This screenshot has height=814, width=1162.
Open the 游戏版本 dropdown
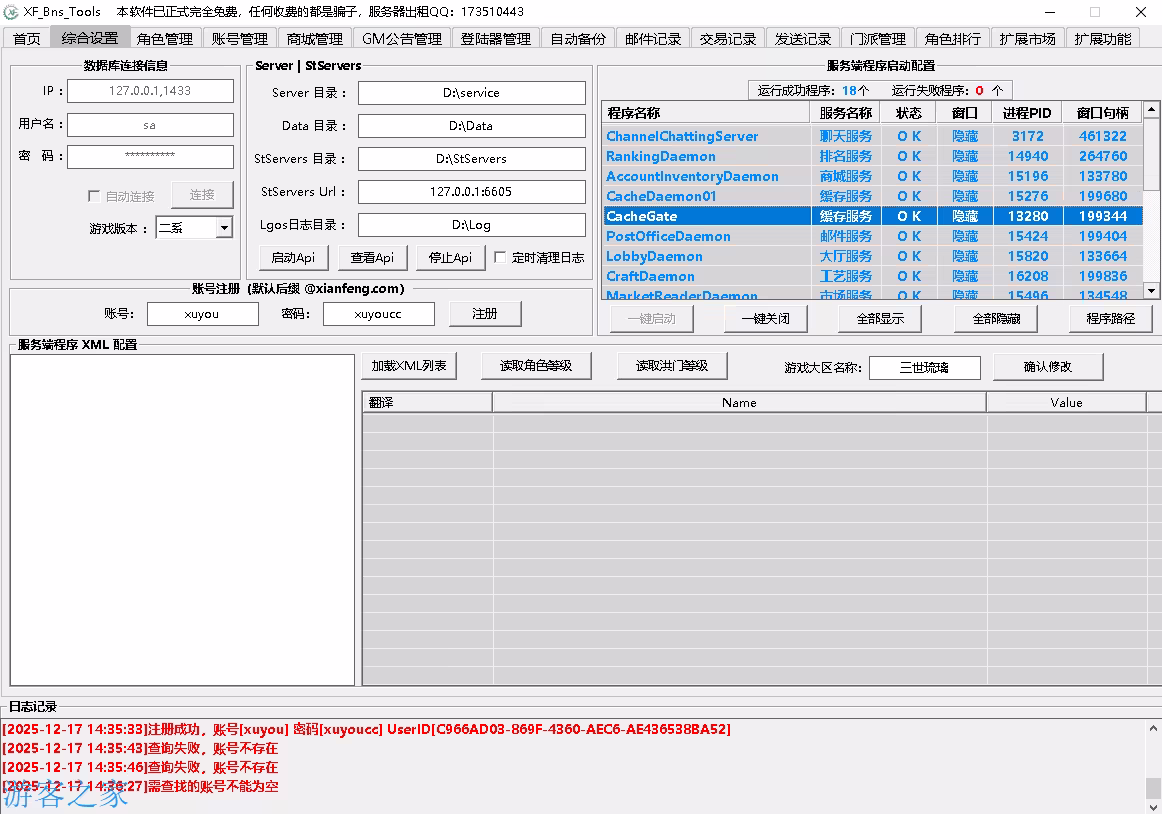(223, 228)
